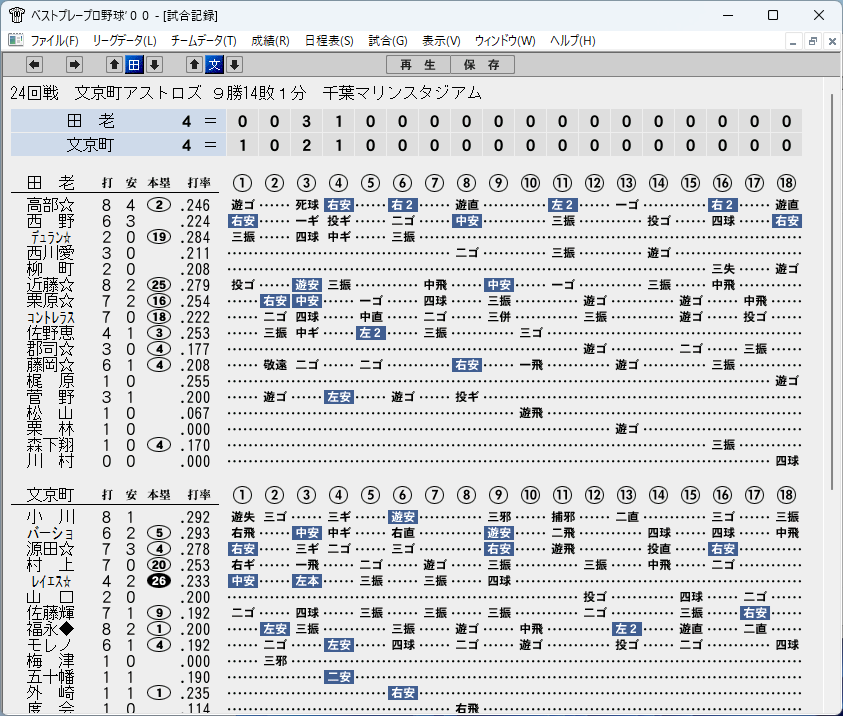
Task: Select the 文京町 team row in scoreboard
Action: [406, 145]
